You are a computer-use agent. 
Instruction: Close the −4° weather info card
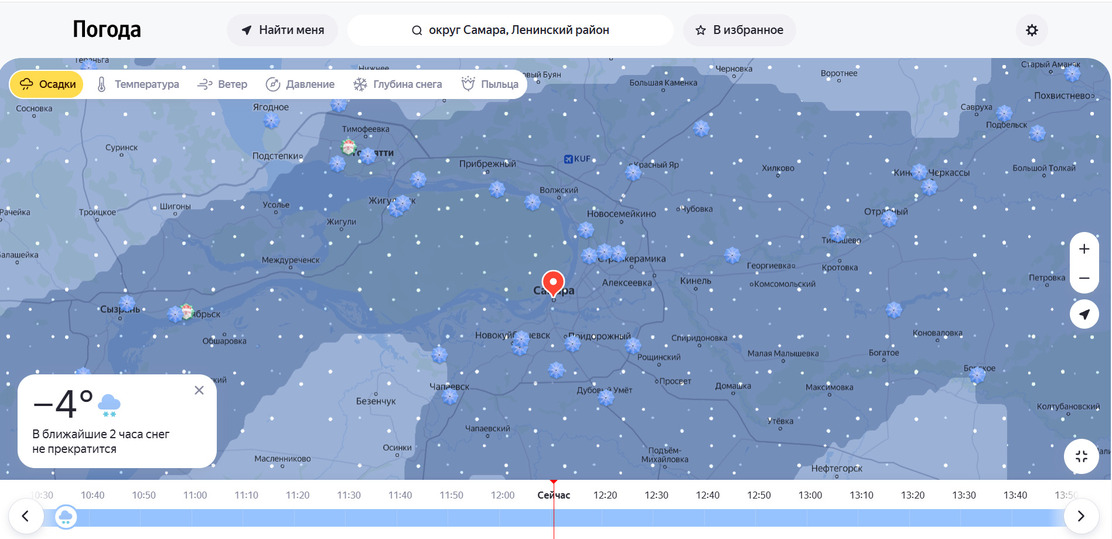[199, 390]
